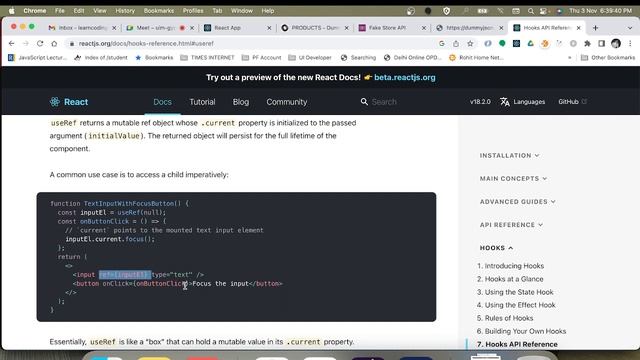
Task: Open the PF Account bookmark folder
Action: point(262,58)
